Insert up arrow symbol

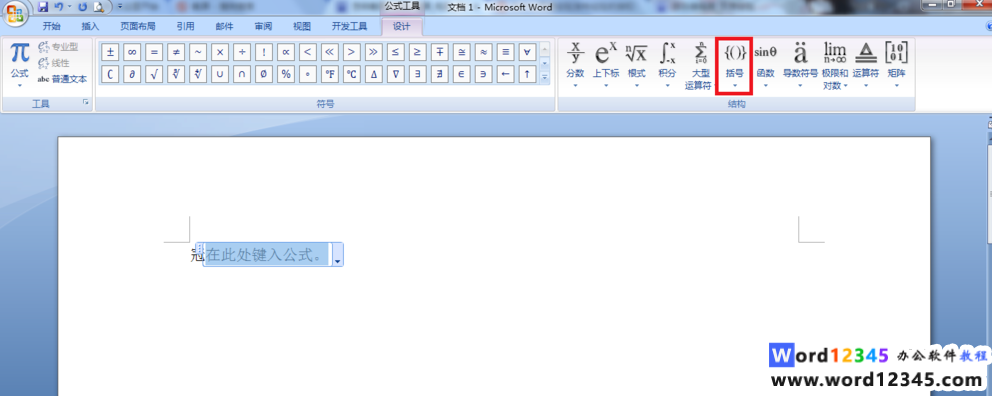click(x=526, y=74)
